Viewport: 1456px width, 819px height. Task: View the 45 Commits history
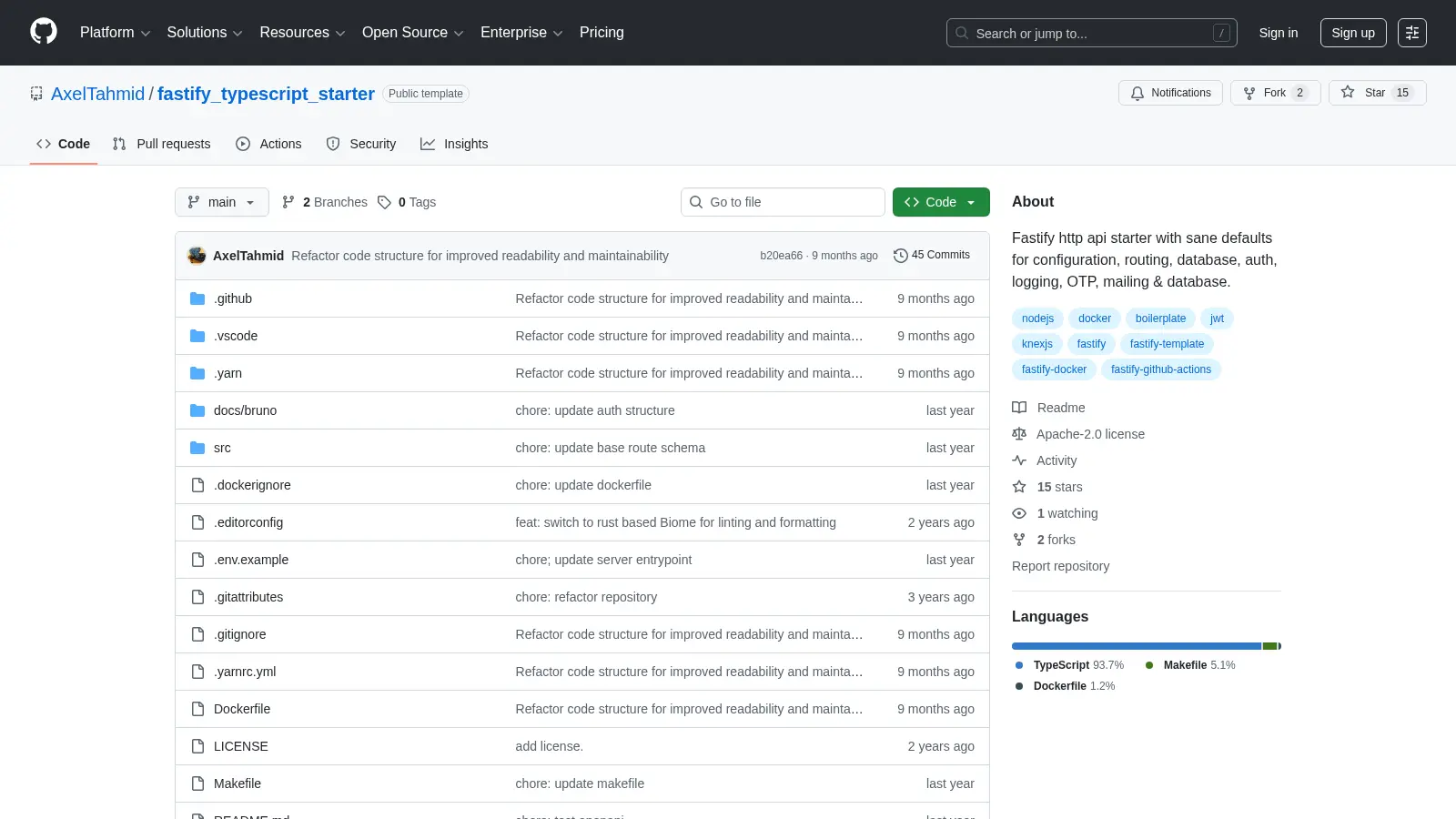point(932,255)
